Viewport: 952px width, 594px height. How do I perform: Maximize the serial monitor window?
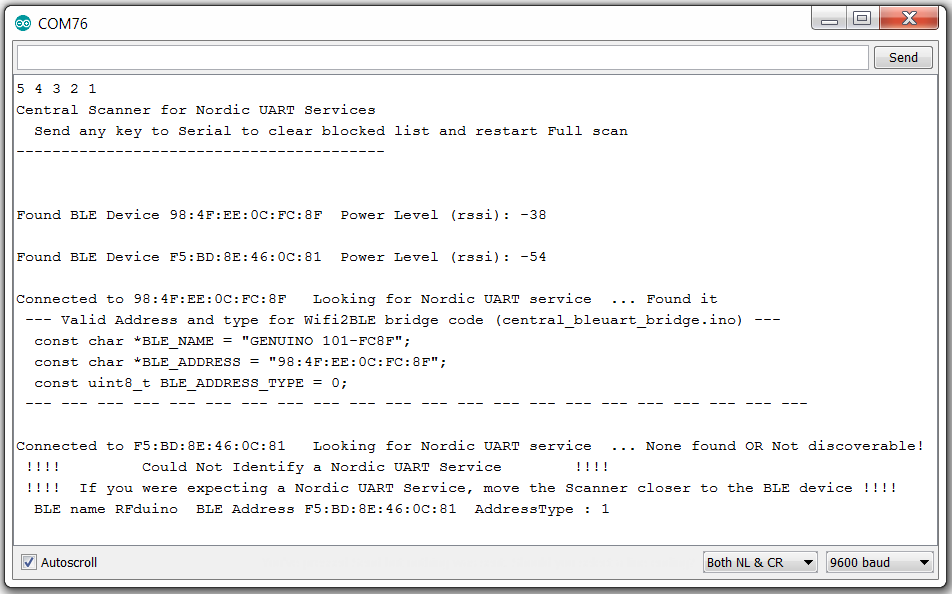point(862,19)
